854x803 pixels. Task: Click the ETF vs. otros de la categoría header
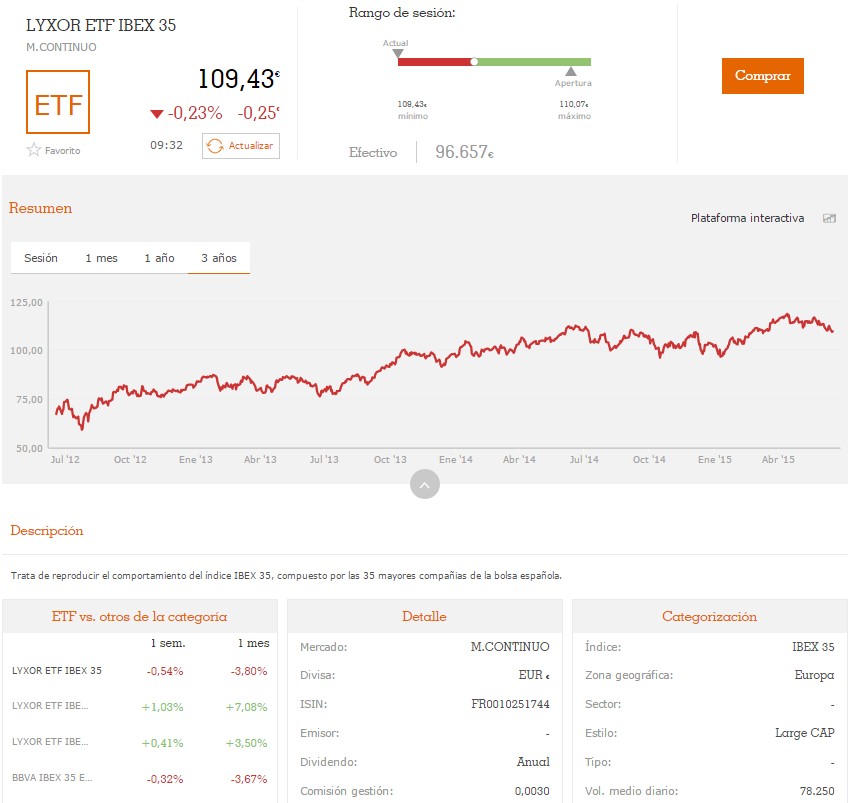139,616
